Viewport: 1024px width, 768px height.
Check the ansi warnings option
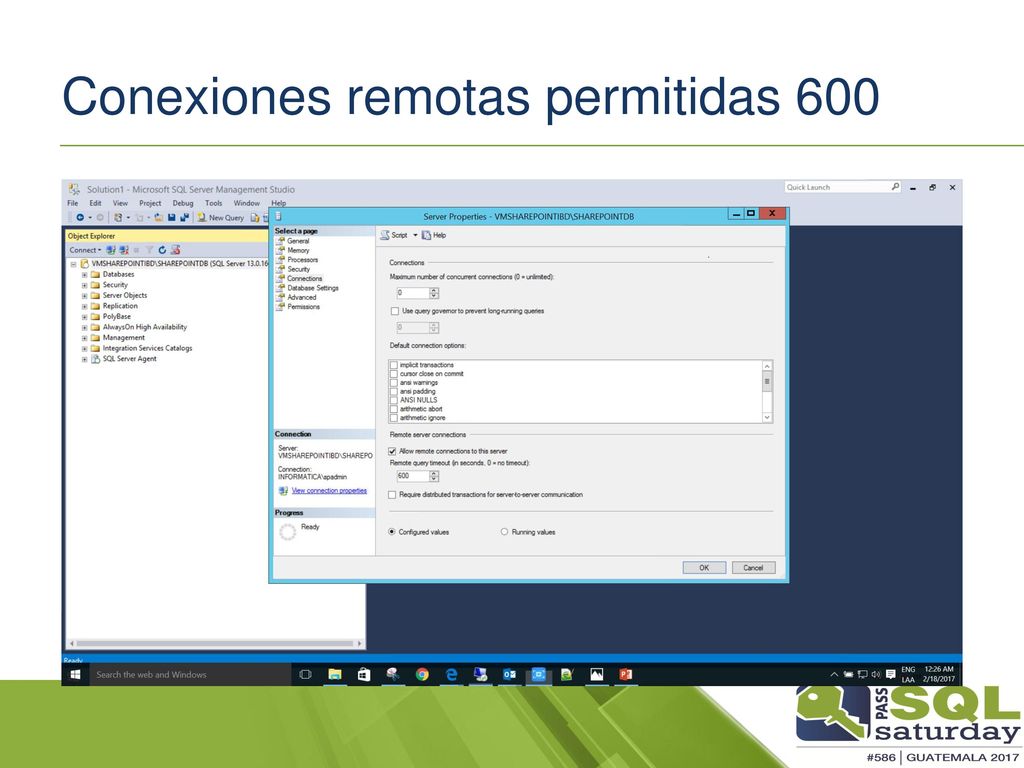394,383
